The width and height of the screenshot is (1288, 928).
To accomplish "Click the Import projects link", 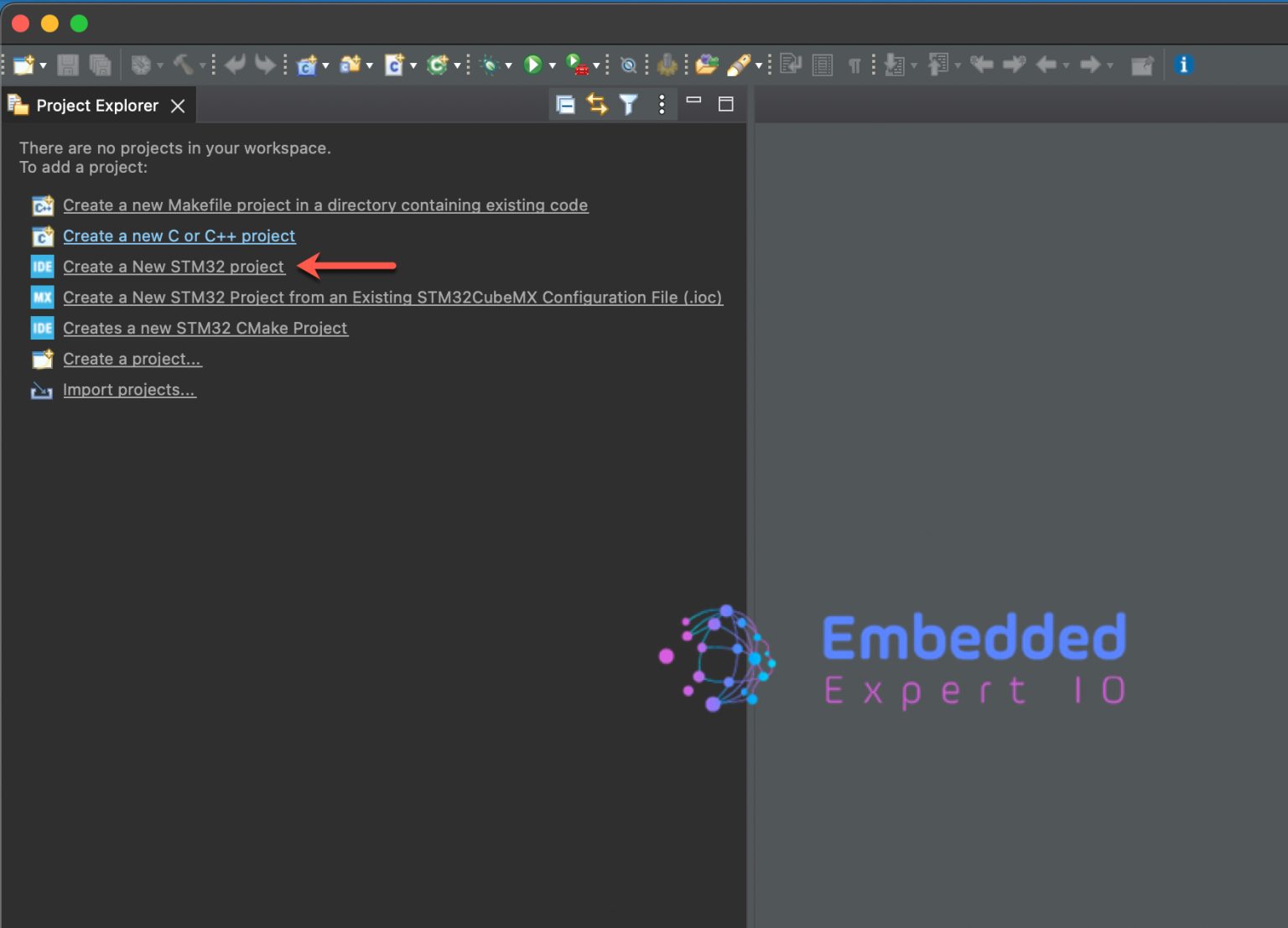I will click(x=129, y=389).
